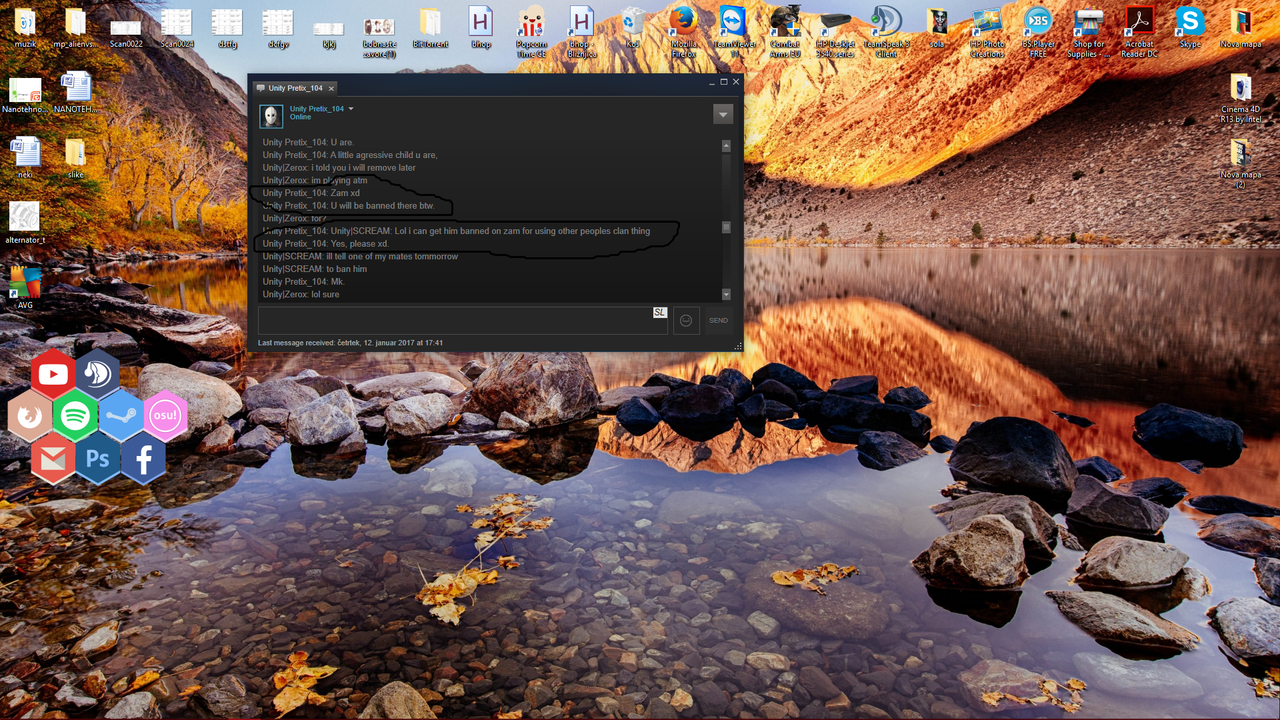Close the Unity Pretix_104 chat tab
Screen dimensions: 1280x720
click(331, 88)
